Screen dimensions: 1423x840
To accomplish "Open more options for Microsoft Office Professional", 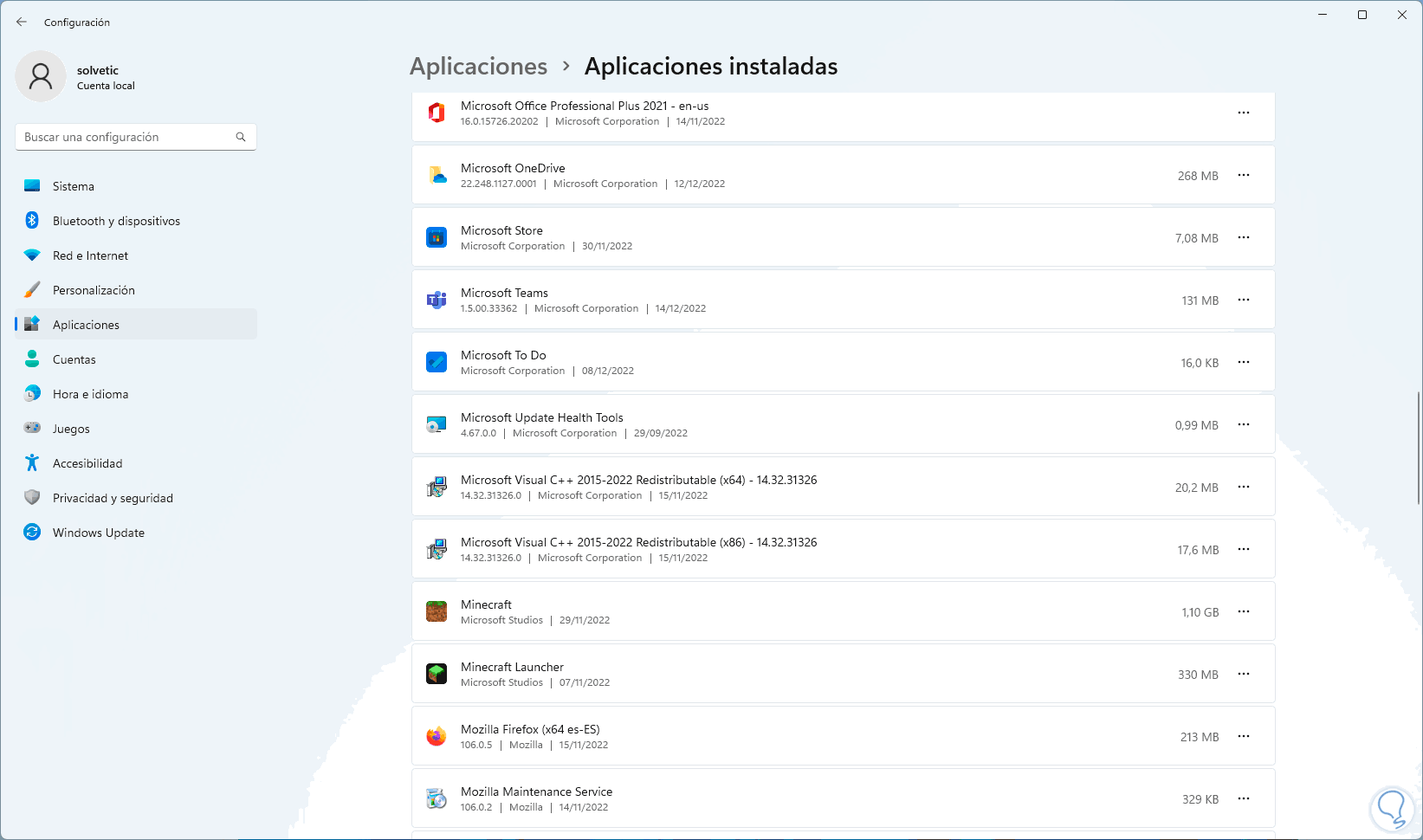I will click(1244, 113).
